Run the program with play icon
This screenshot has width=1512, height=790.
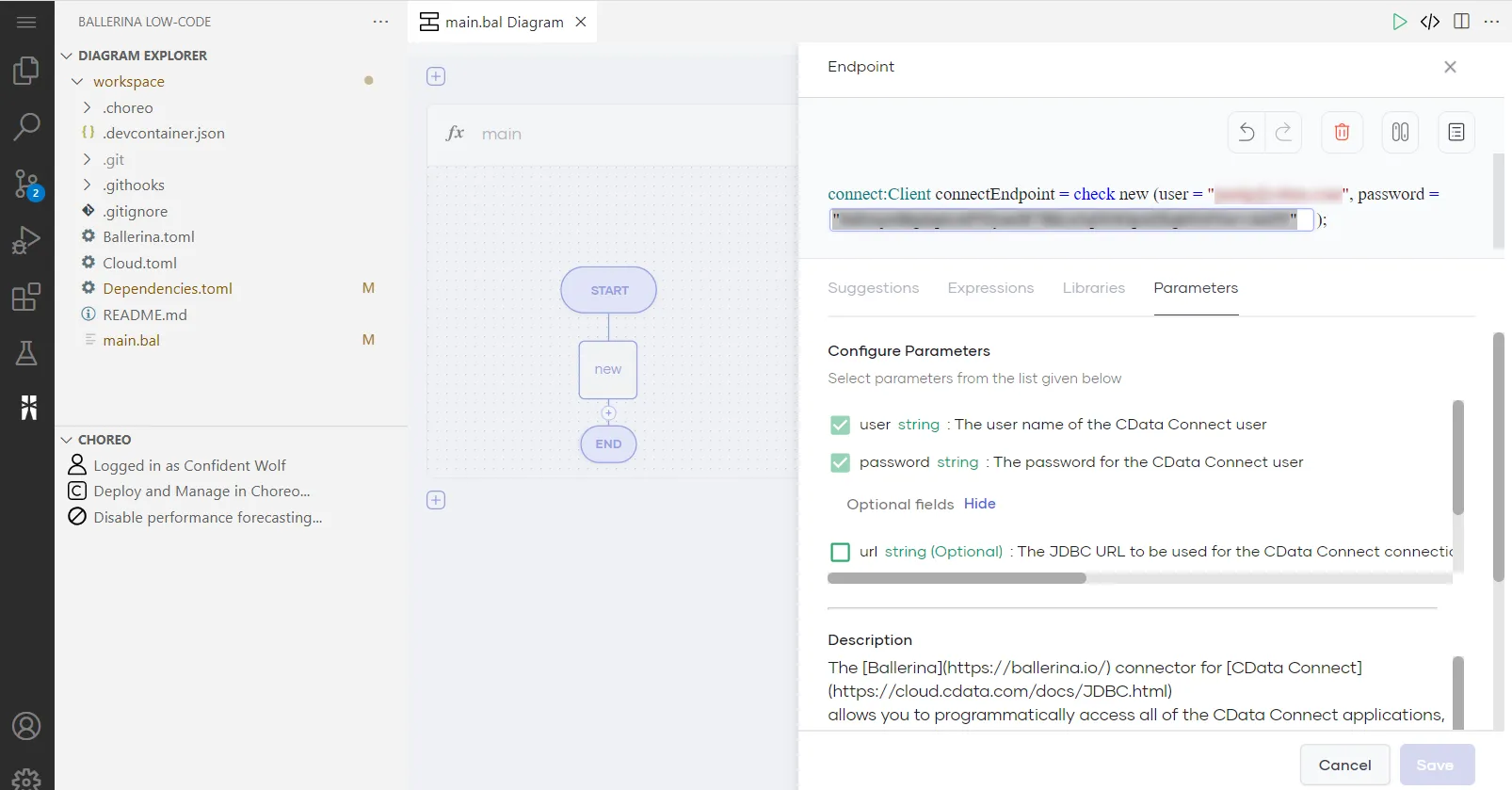[1399, 22]
